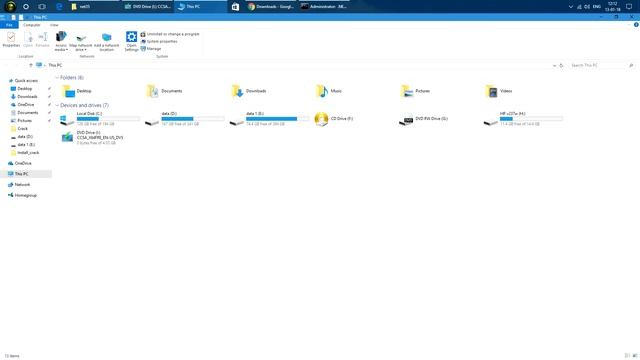The image size is (640, 360).
Task: Show hidden system tray icons chevron
Action: (x=571, y=7)
